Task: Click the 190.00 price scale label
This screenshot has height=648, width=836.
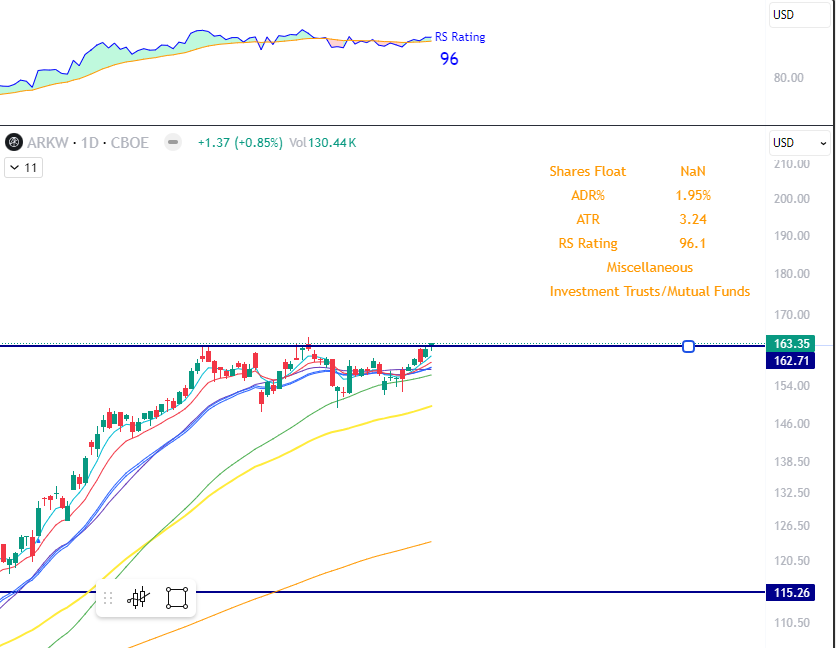Action: (791, 236)
